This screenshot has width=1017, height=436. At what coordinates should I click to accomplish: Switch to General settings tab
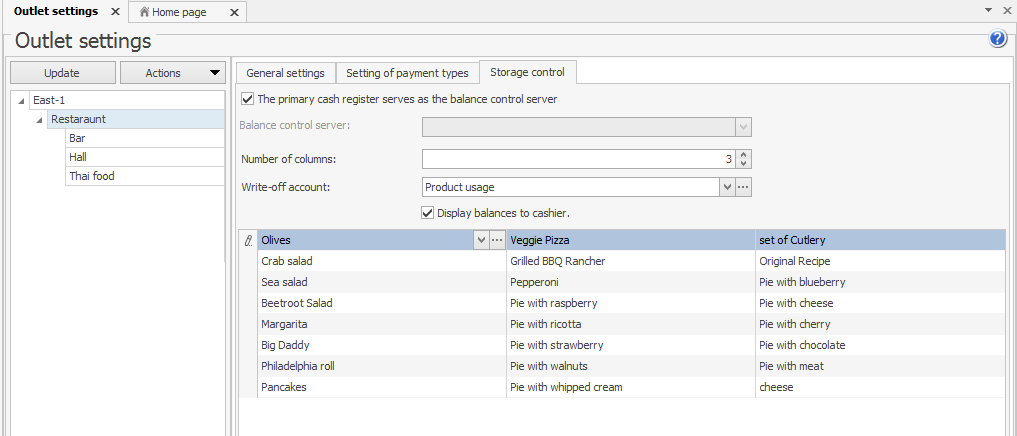(285, 73)
